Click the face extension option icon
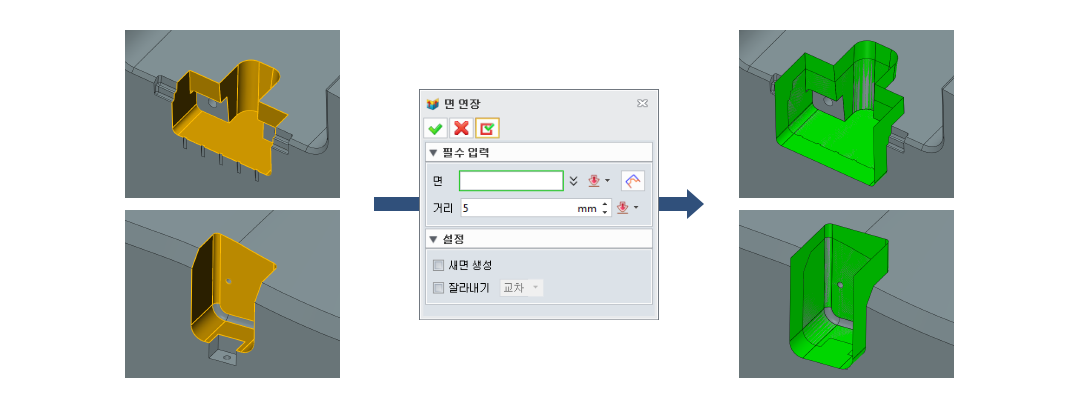Viewport: 1078px width, 408px height. 632,180
